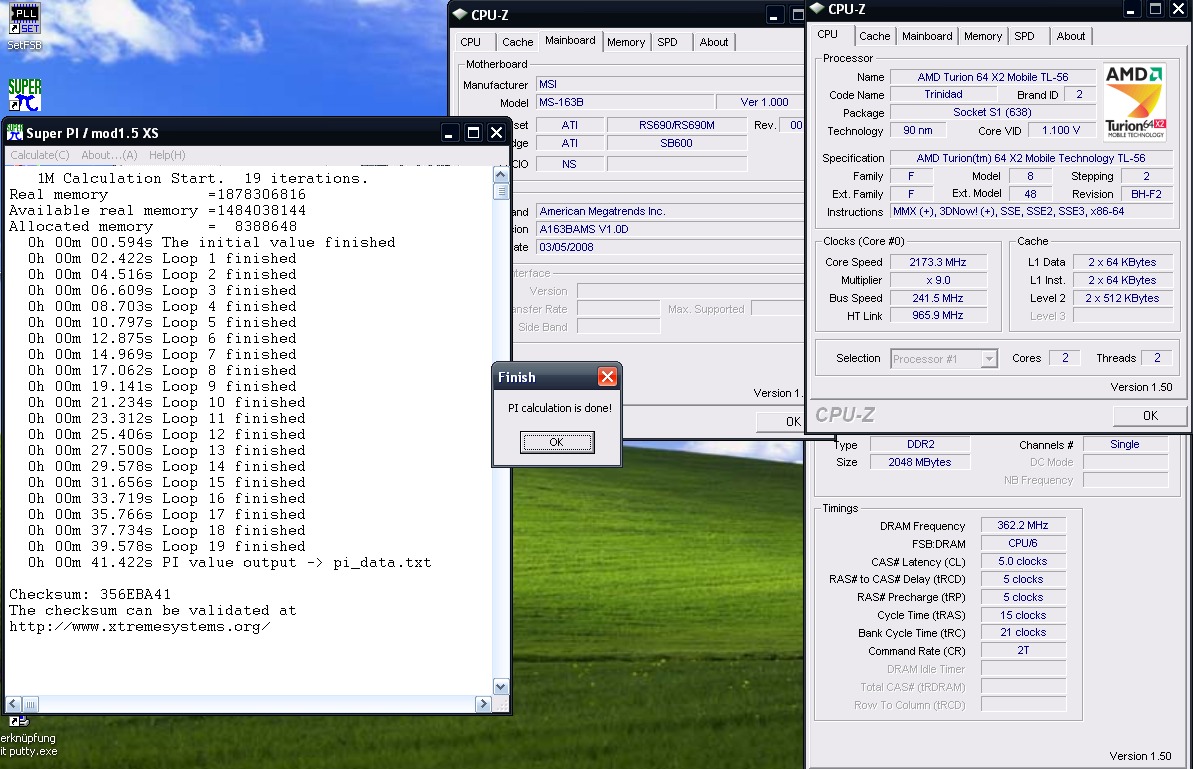Open the About menu in Super PI
The height and width of the screenshot is (769, 1193).
click(x=109, y=154)
